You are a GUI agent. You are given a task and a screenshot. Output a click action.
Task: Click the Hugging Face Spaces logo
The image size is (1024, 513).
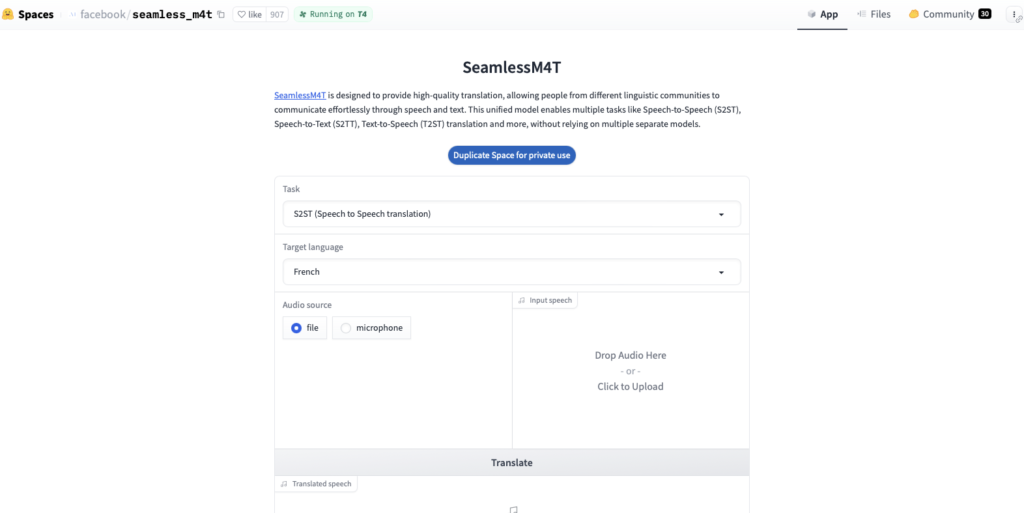point(8,14)
